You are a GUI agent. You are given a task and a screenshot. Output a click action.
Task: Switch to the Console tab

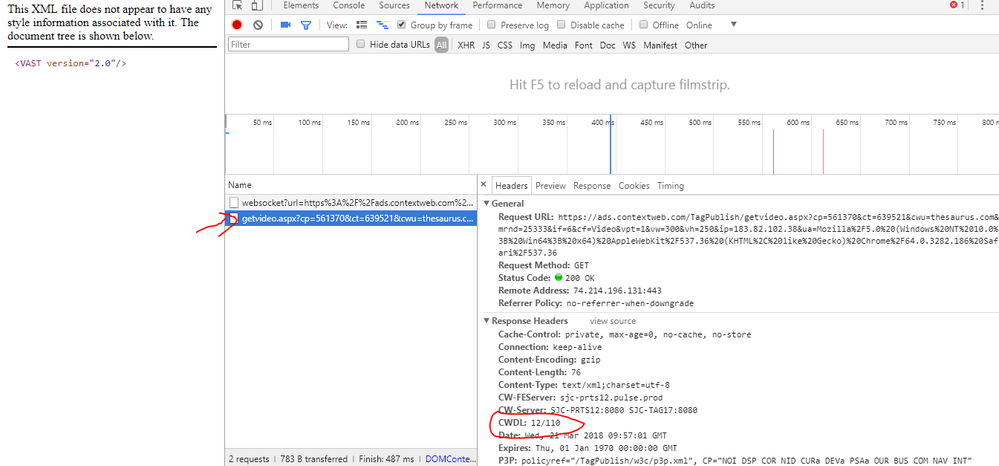pos(349,6)
